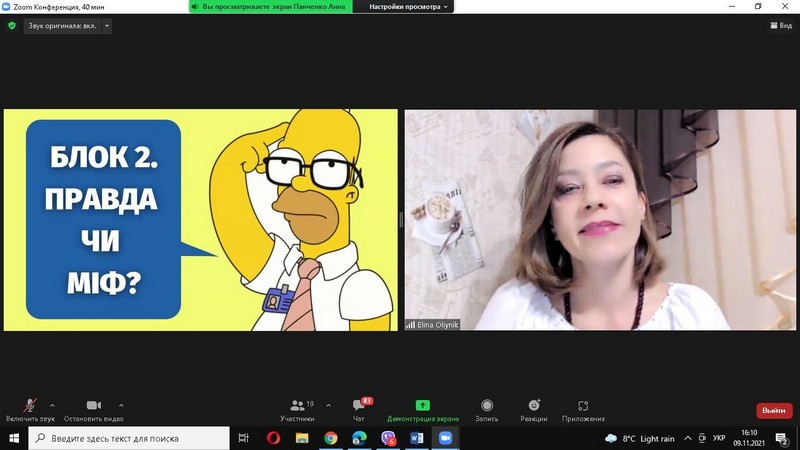Open Task View on the taskbar

244,438
